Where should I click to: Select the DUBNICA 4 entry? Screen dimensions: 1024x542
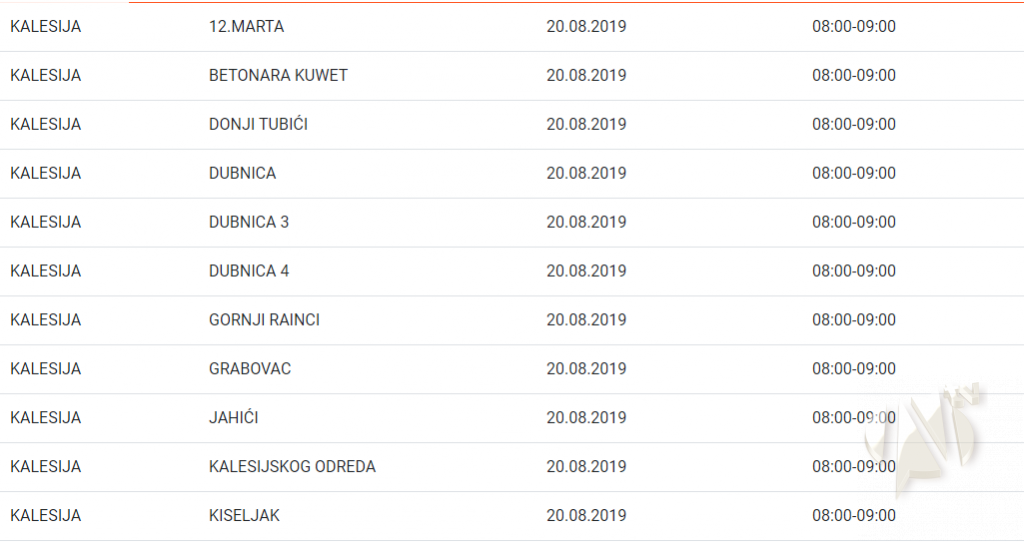tap(249, 271)
